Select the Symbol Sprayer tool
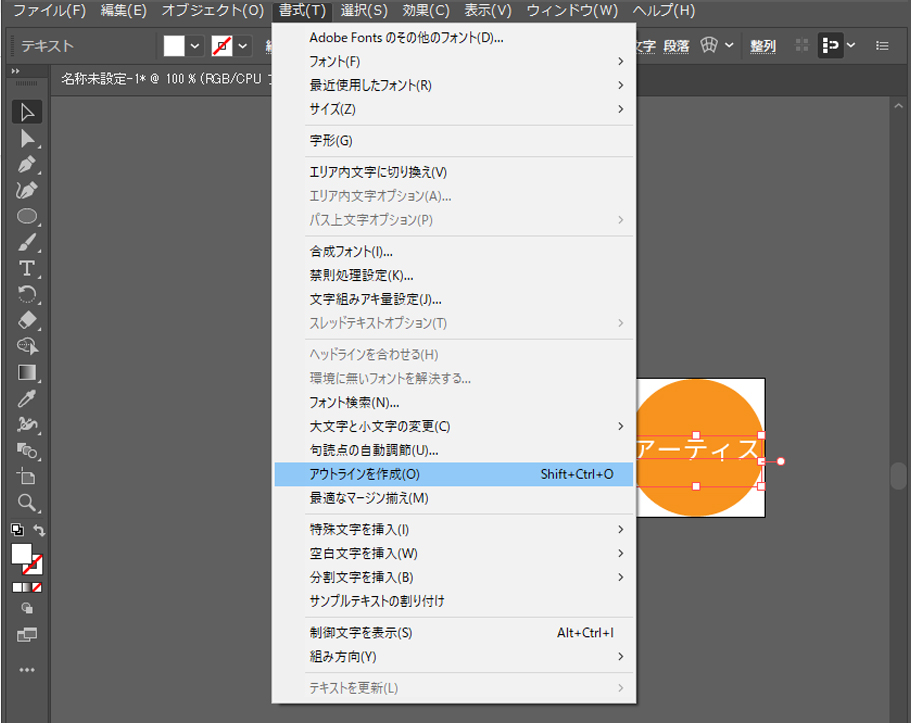The image size is (911, 723). point(27,425)
